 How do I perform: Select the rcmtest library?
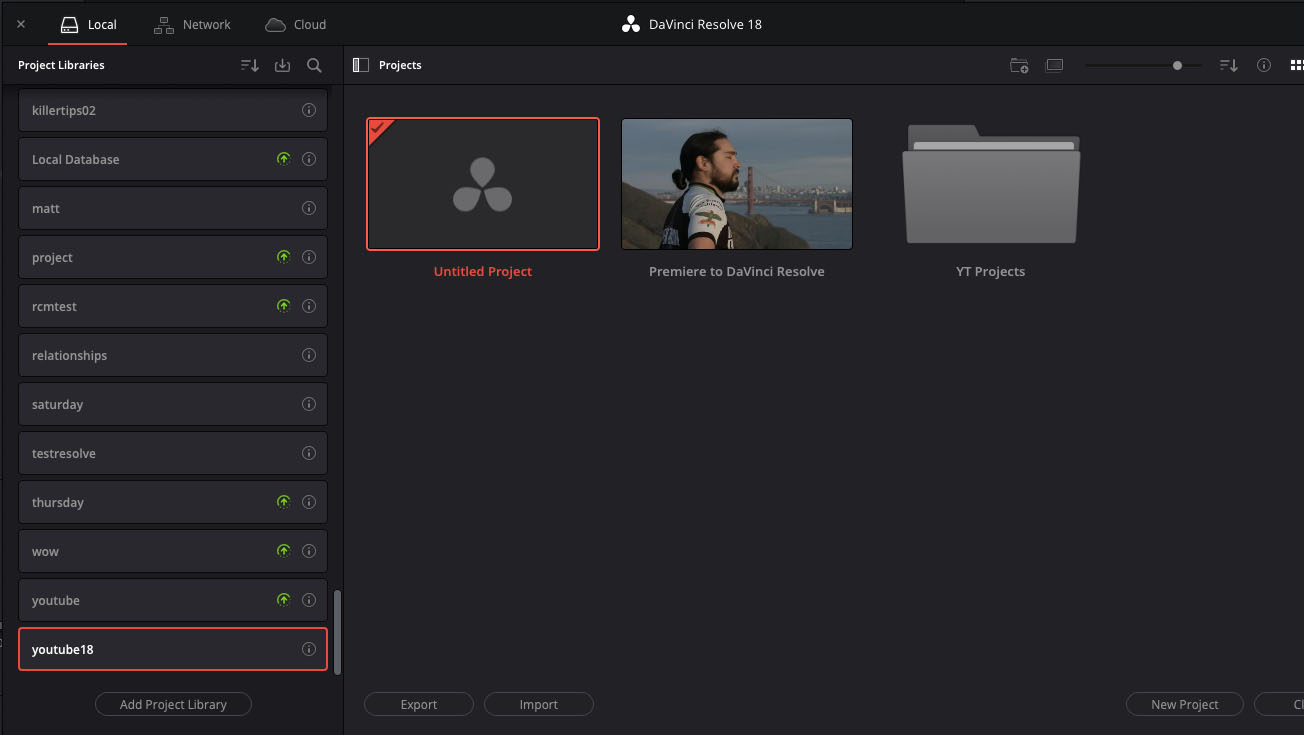click(x=173, y=306)
